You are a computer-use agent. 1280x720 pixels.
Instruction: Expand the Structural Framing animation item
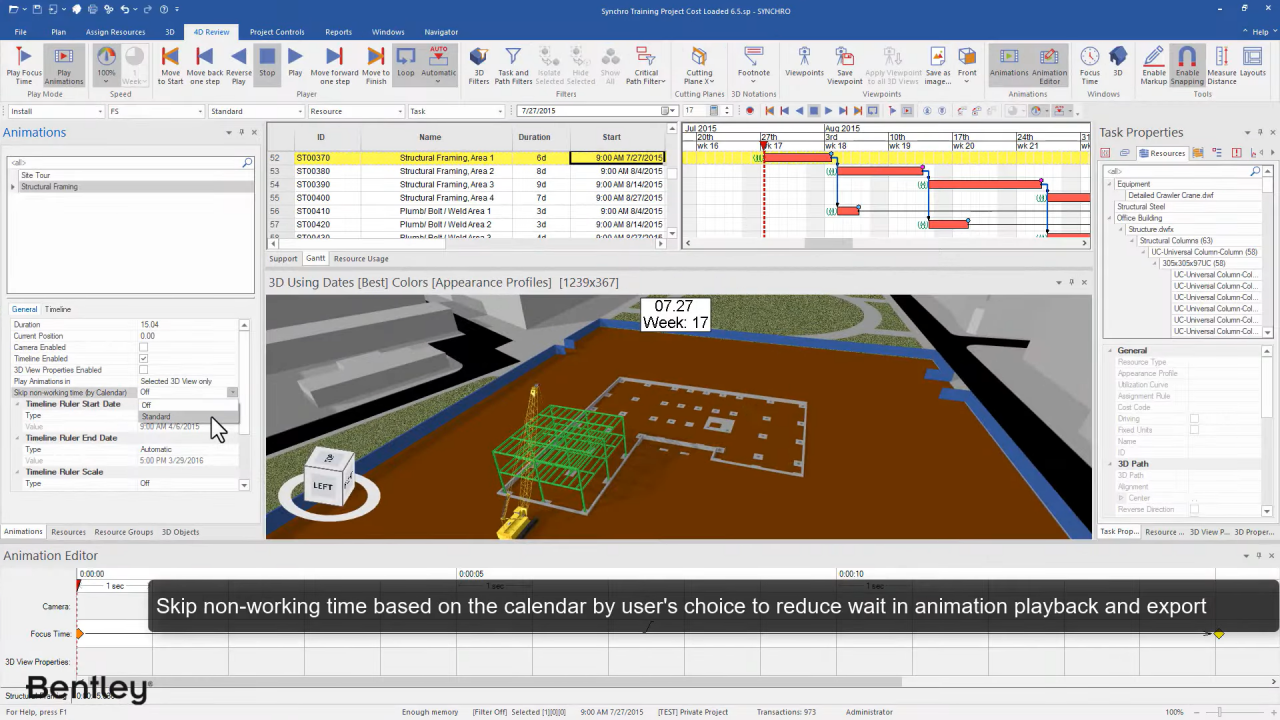tap(13, 187)
